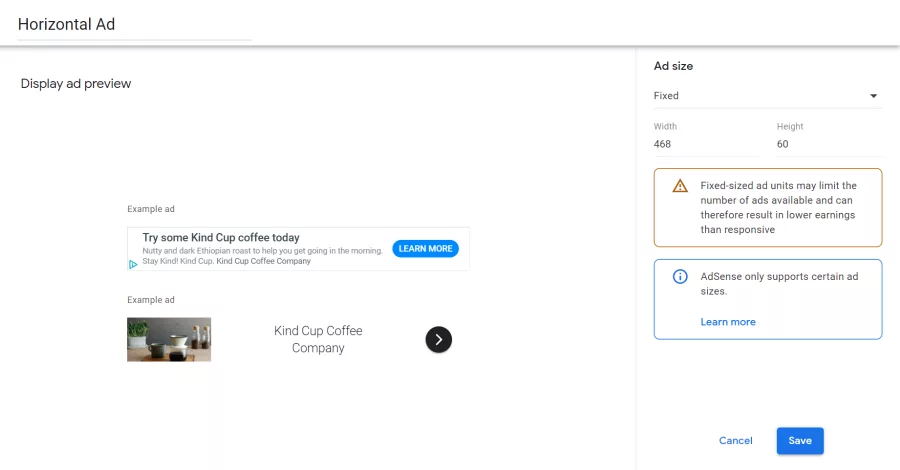This screenshot has width=900, height=470.
Task: Click the blue info circle icon
Action: tap(680, 277)
